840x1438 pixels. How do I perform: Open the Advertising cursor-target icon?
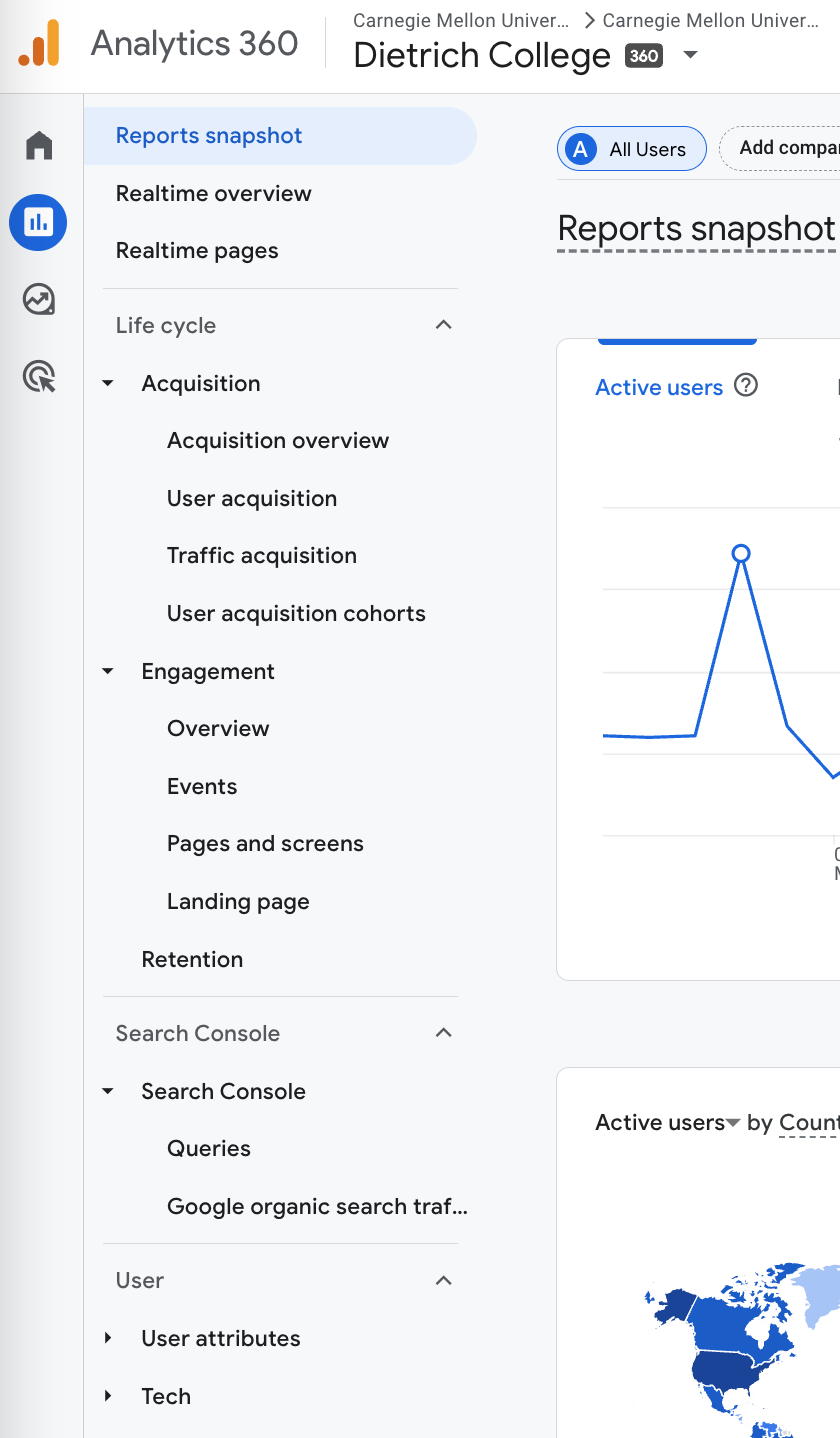(x=39, y=377)
